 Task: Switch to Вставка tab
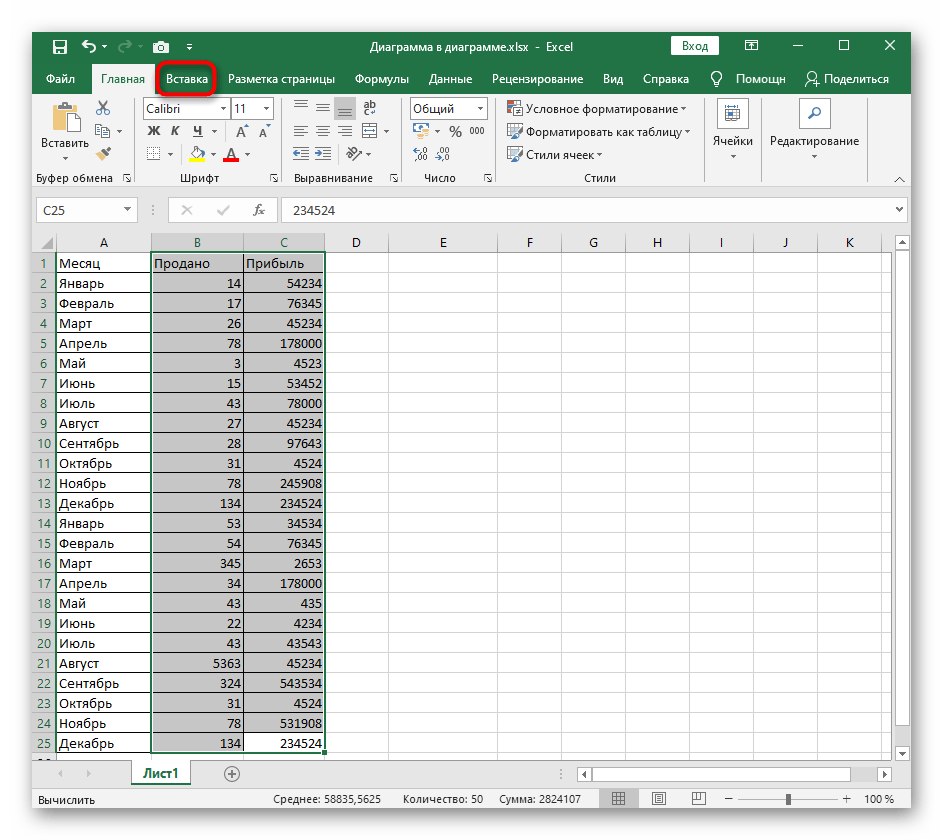tap(186, 79)
